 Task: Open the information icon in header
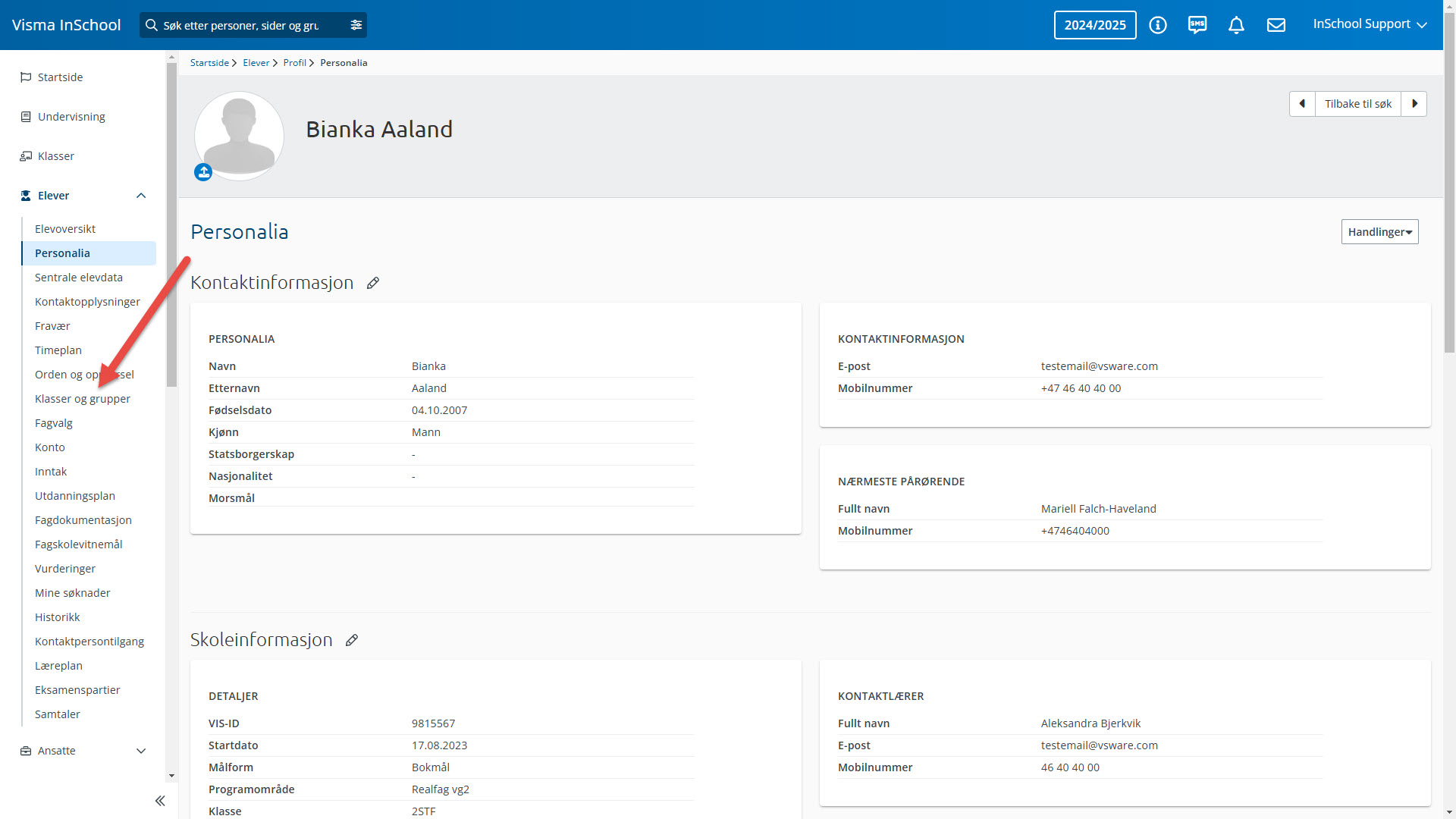pyautogui.click(x=1157, y=25)
